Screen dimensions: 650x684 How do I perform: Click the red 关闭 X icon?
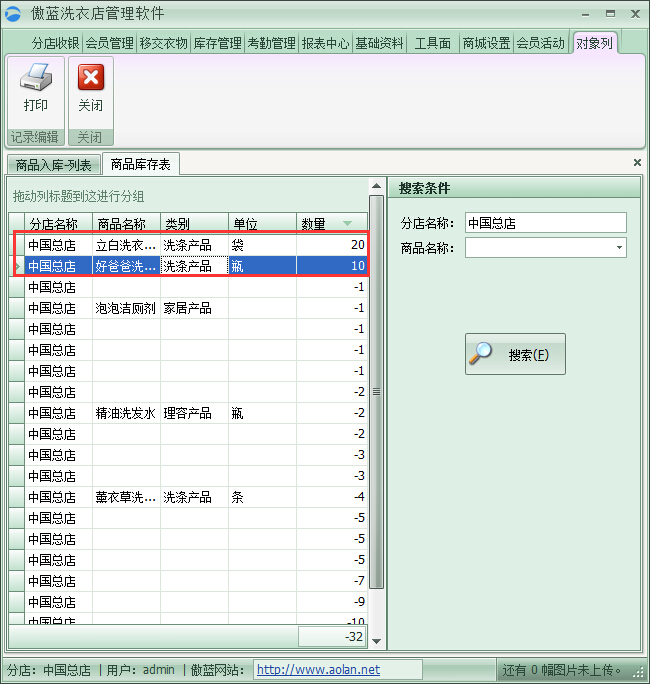coord(91,77)
